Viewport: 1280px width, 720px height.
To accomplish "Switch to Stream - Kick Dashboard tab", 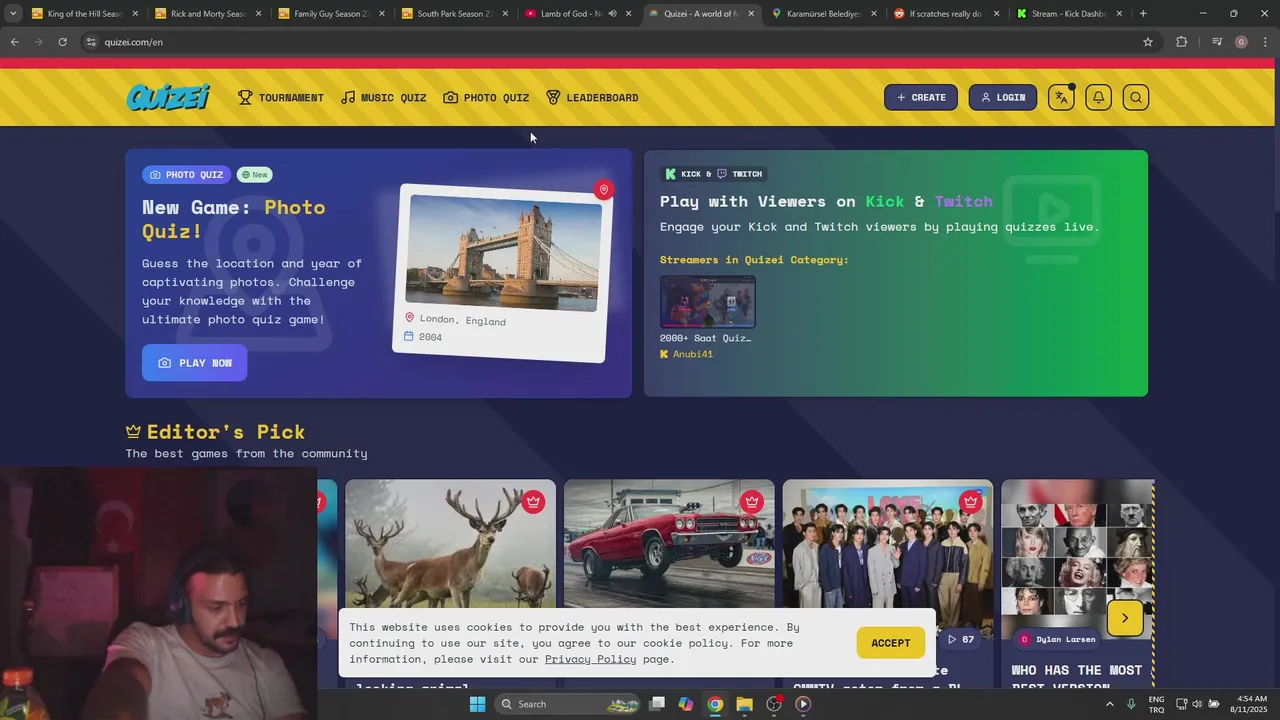I will coord(1068,14).
